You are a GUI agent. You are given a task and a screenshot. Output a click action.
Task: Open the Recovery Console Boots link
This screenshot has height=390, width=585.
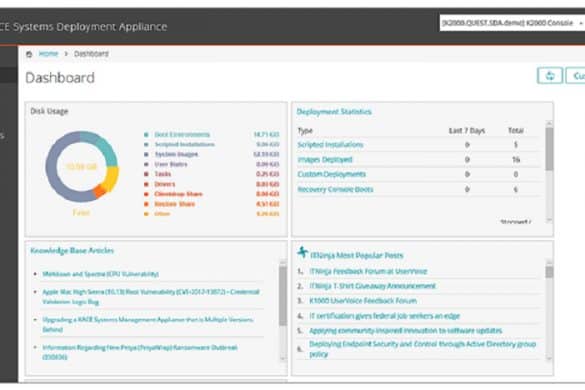point(335,189)
